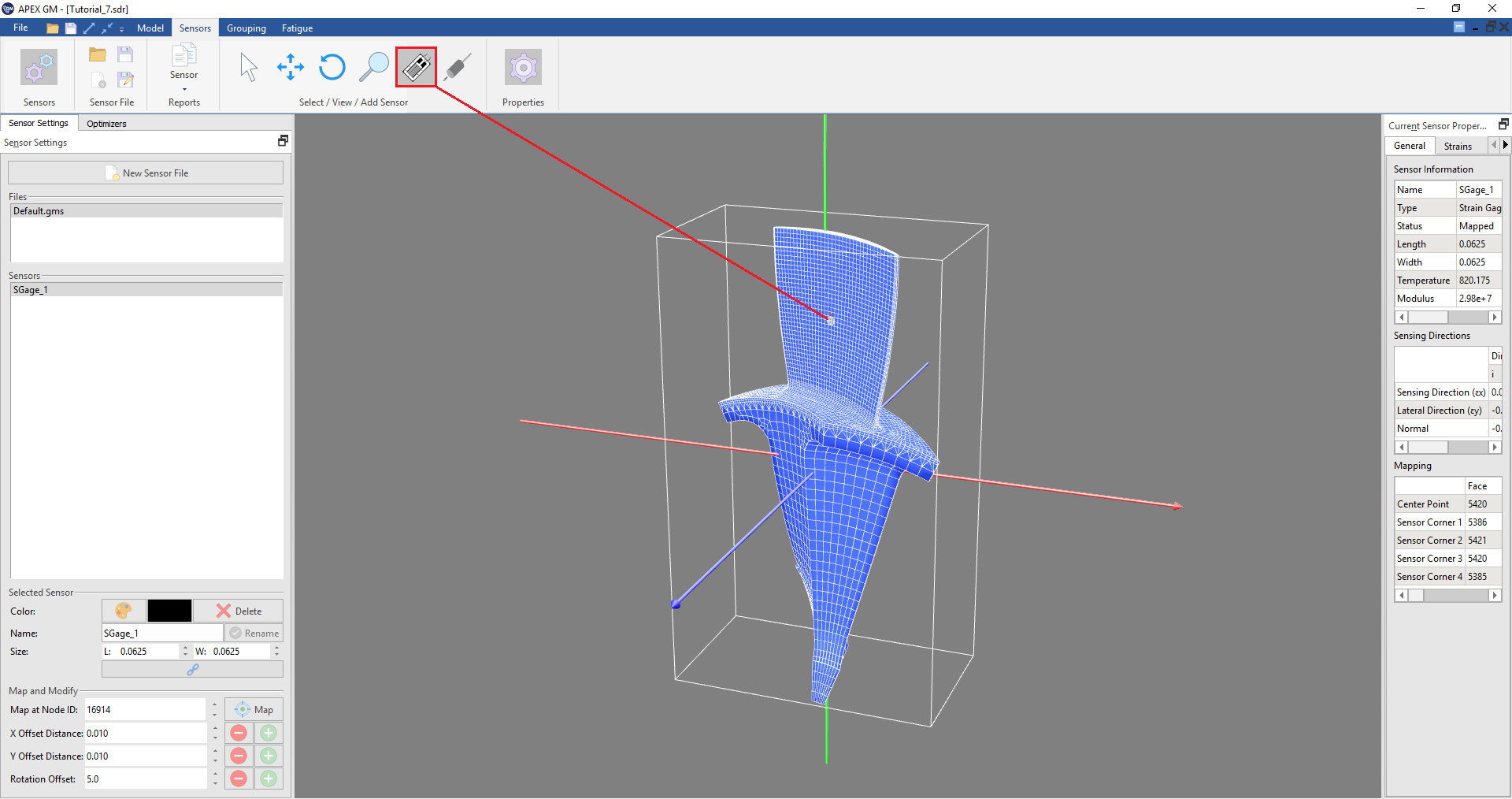Image resolution: width=1512 pixels, height=799 pixels.
Task: Delete the selected sensor
Action: (239, 611)
